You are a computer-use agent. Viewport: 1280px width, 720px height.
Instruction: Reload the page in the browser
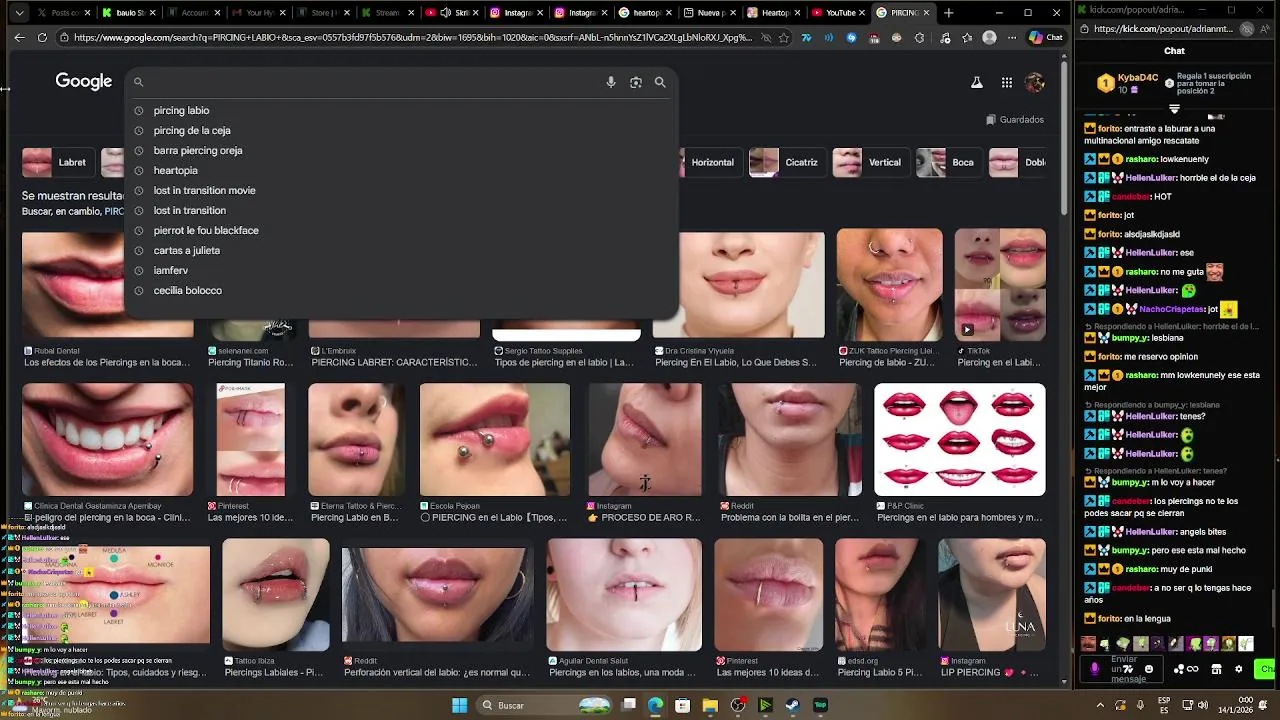point(42,37)
